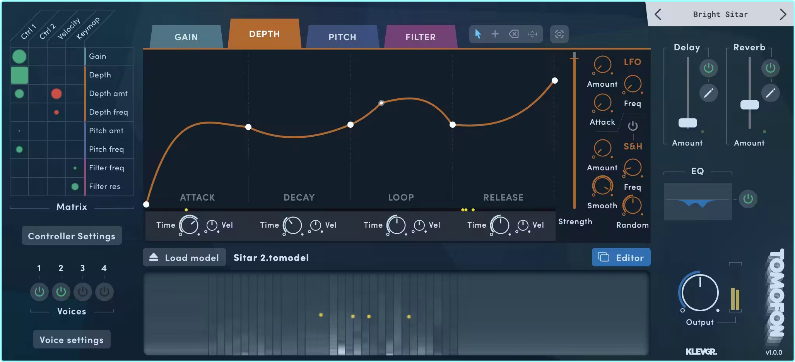Switch to the PITCH tab

point(342,37)
